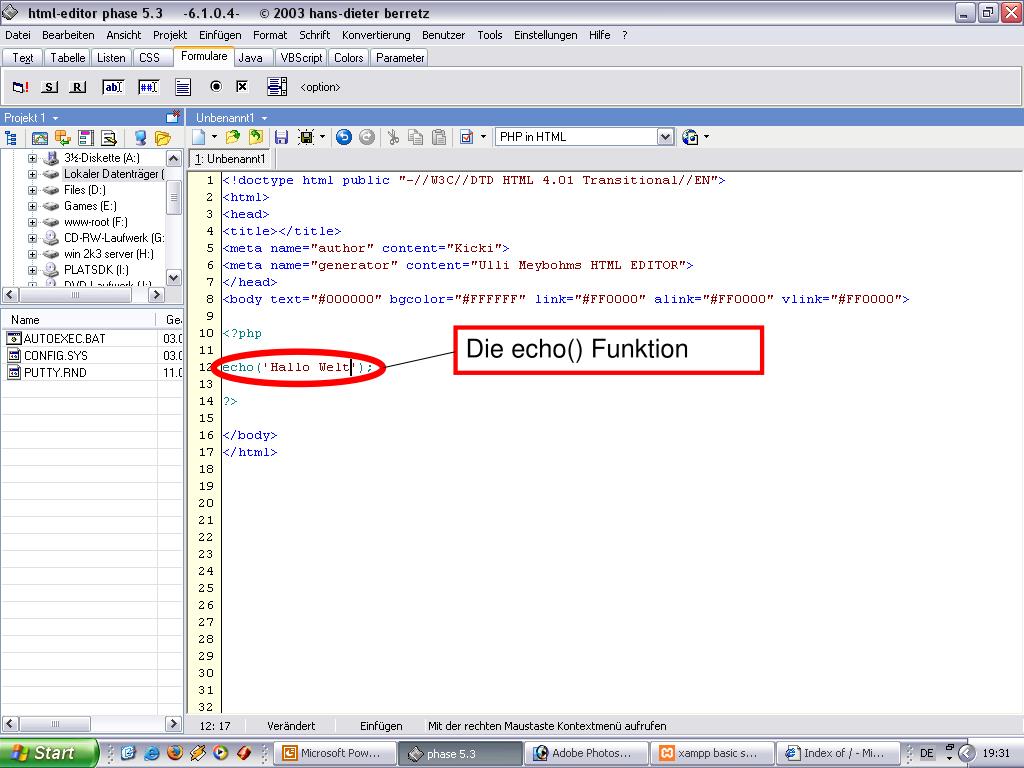Open the save all dropdown arrow
The image size is (1024, 768).
[322, 137]
